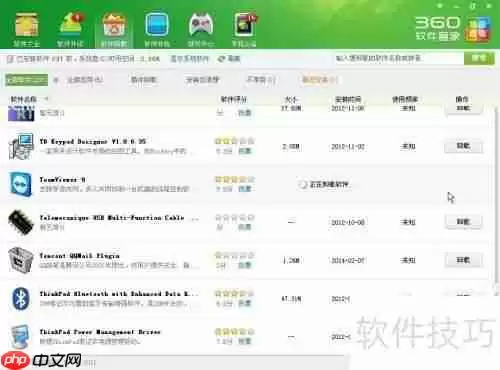Select the Tencent QQMail Plugin title
The width and height of the screenshot is (500, 370).
pyautogui.click(x=79, y=256)
